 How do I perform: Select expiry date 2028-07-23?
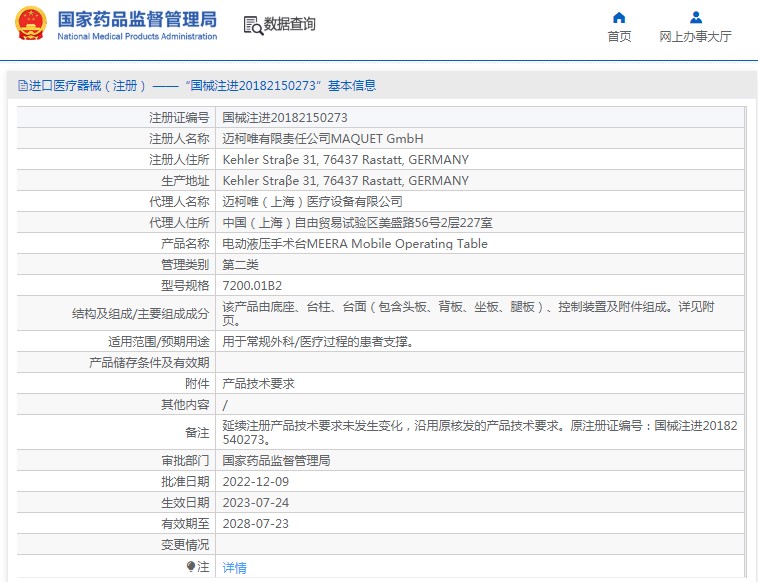coord(256,524)
